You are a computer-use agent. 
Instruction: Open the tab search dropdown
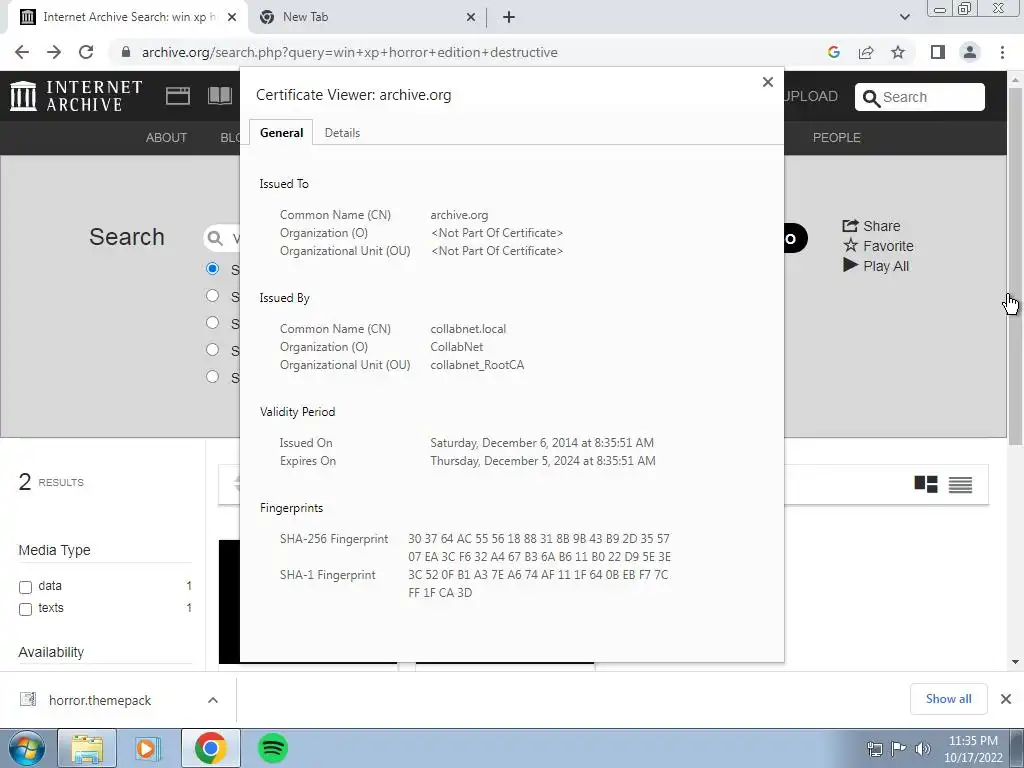(904, 17)
